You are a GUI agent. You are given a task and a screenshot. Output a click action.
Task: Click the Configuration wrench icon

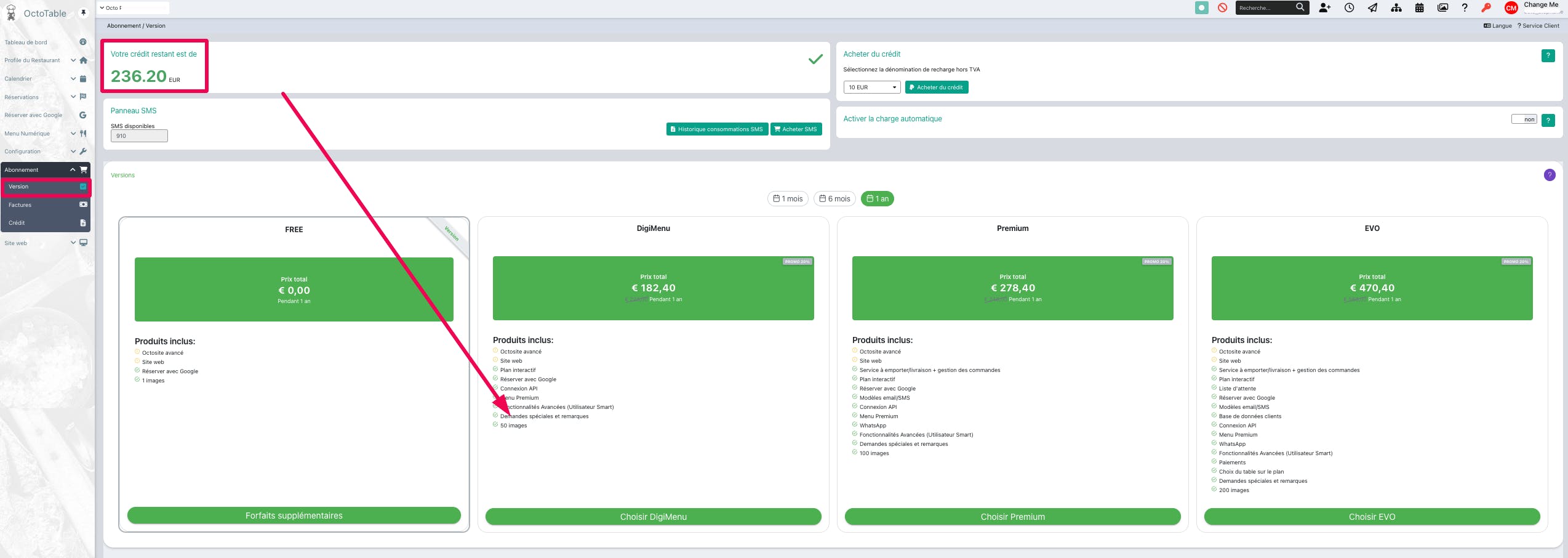(83, 152)
